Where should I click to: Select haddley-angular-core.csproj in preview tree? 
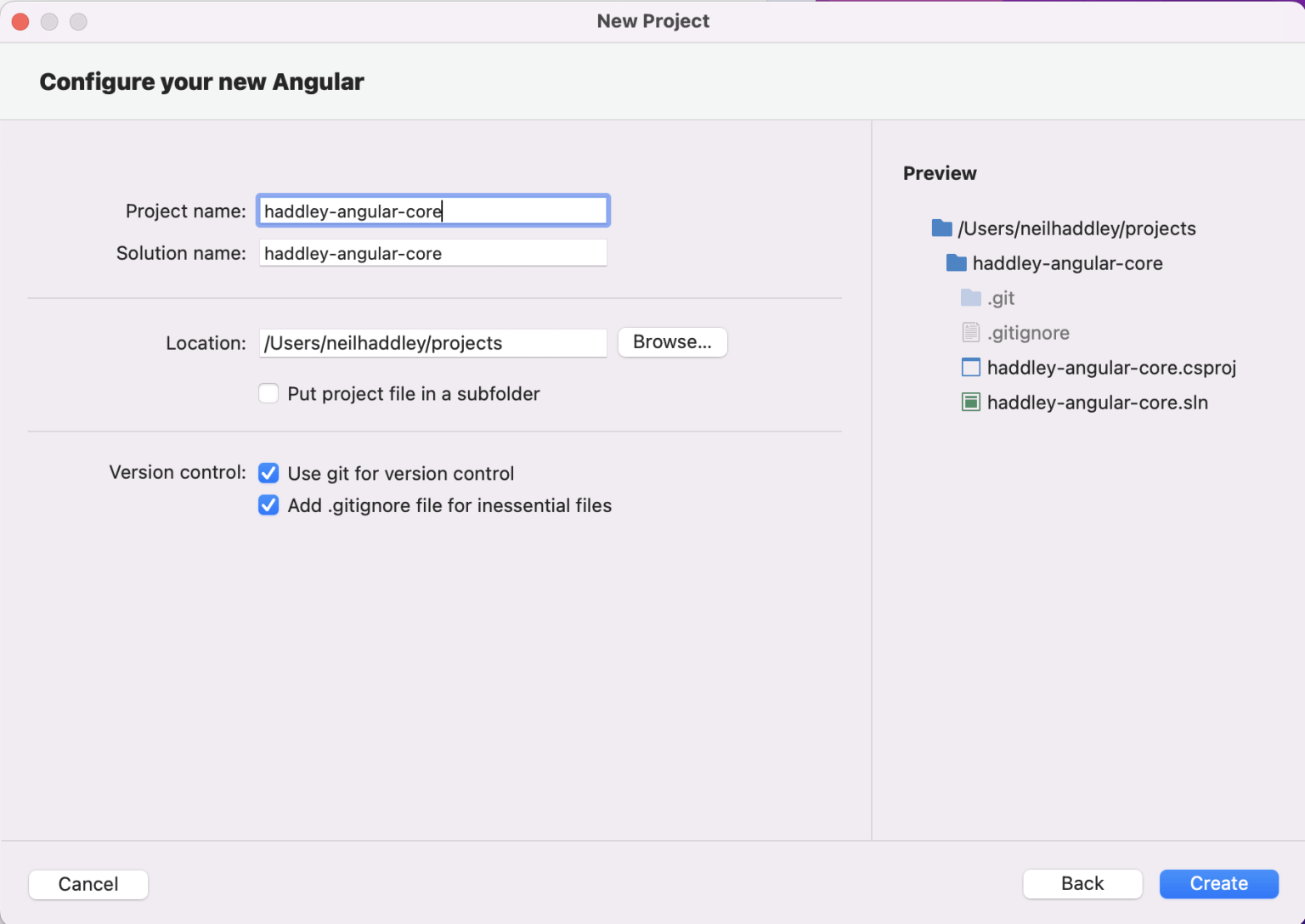click(x=1110, y=368)
